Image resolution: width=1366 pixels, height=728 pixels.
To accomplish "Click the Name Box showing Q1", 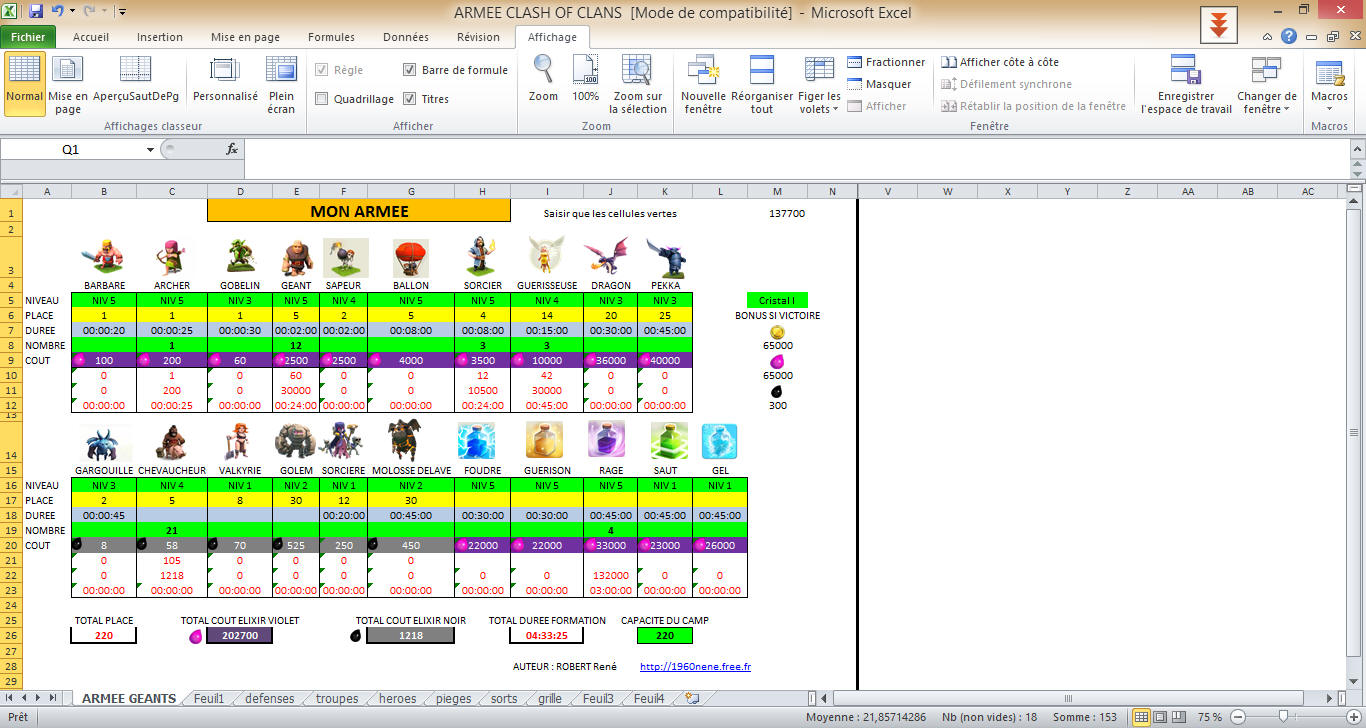I will pos(72,149).
